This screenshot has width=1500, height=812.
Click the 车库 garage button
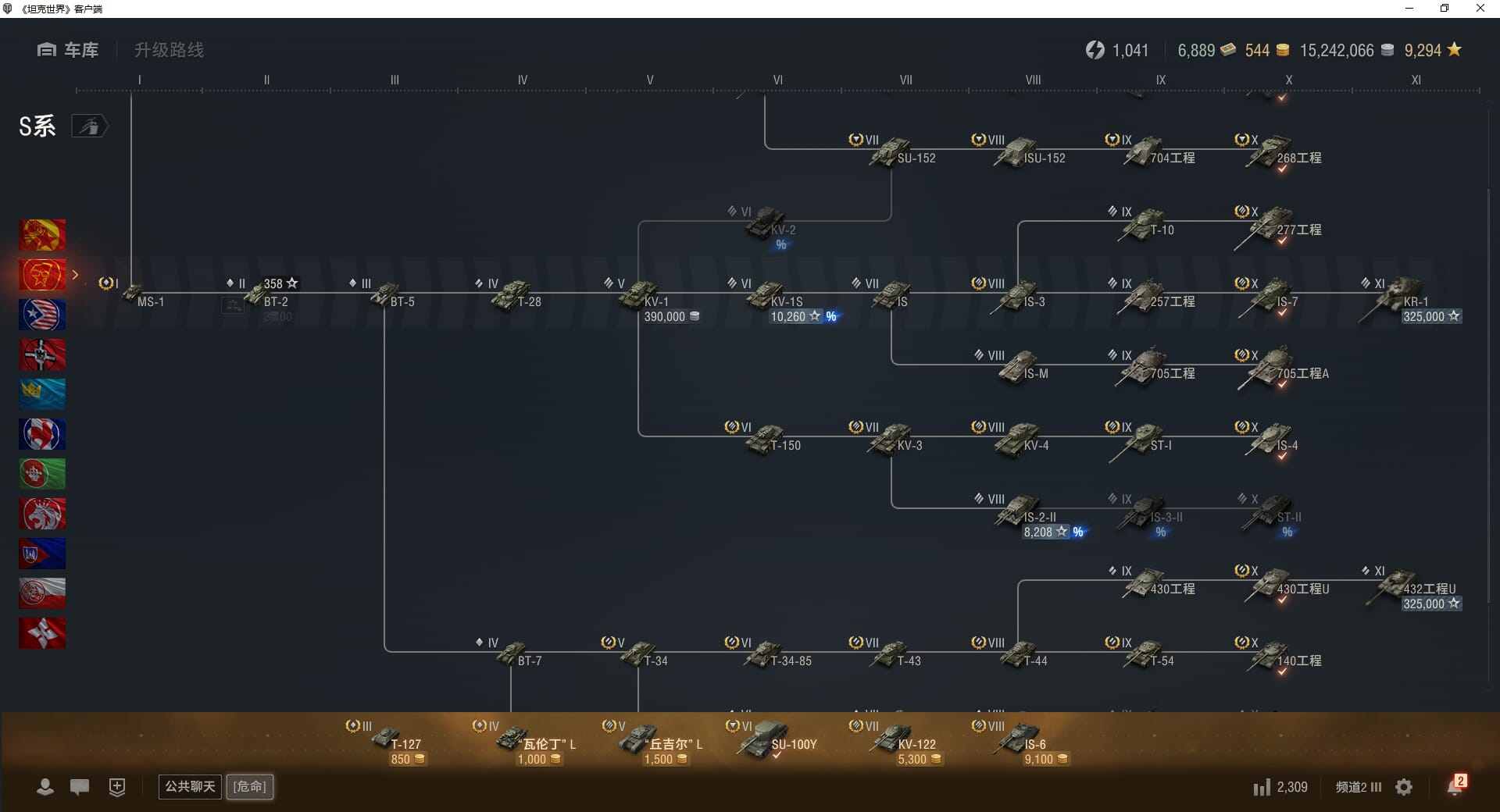tap(68, 50)
